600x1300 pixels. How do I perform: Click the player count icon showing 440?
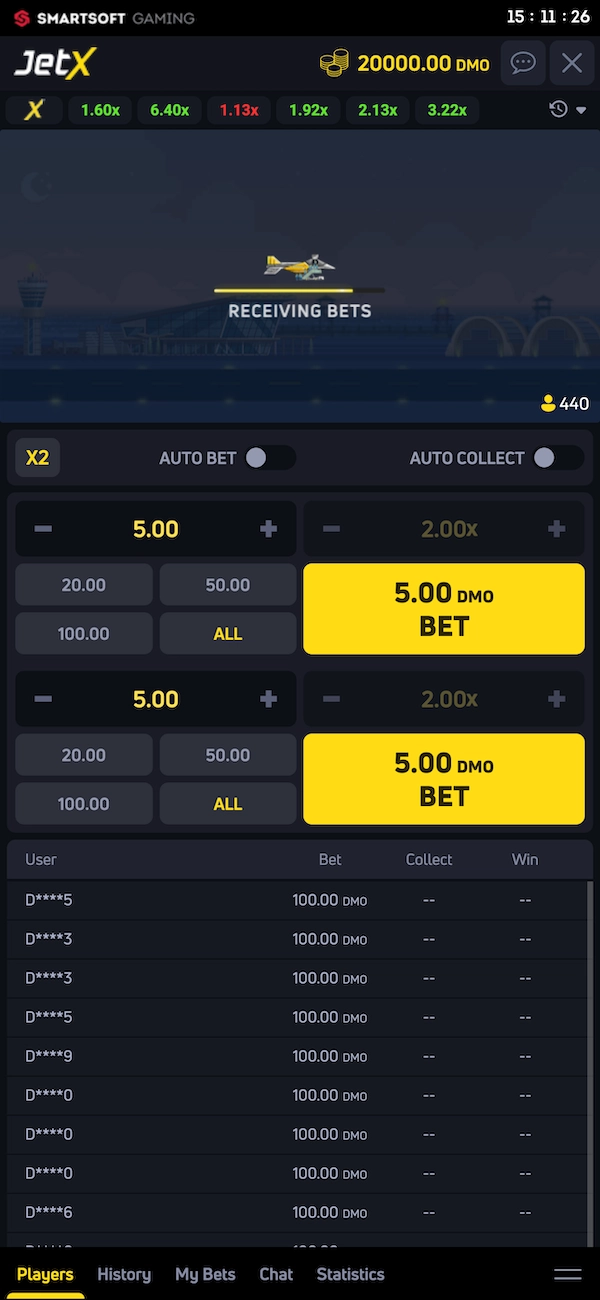click(x=549, y=404)
